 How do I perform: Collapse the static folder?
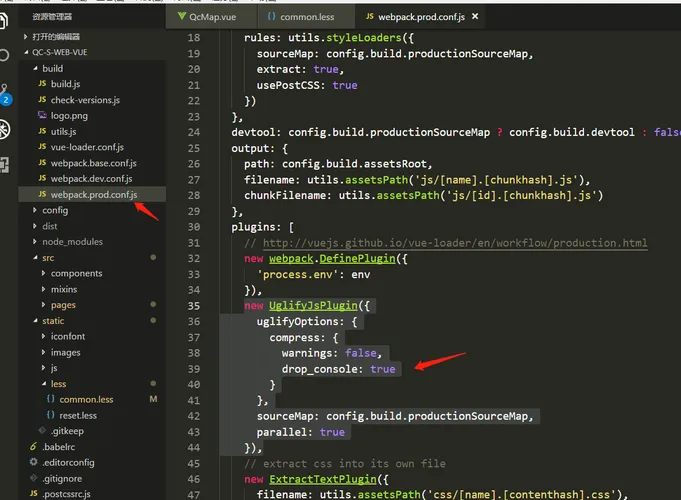coord(35,321)
